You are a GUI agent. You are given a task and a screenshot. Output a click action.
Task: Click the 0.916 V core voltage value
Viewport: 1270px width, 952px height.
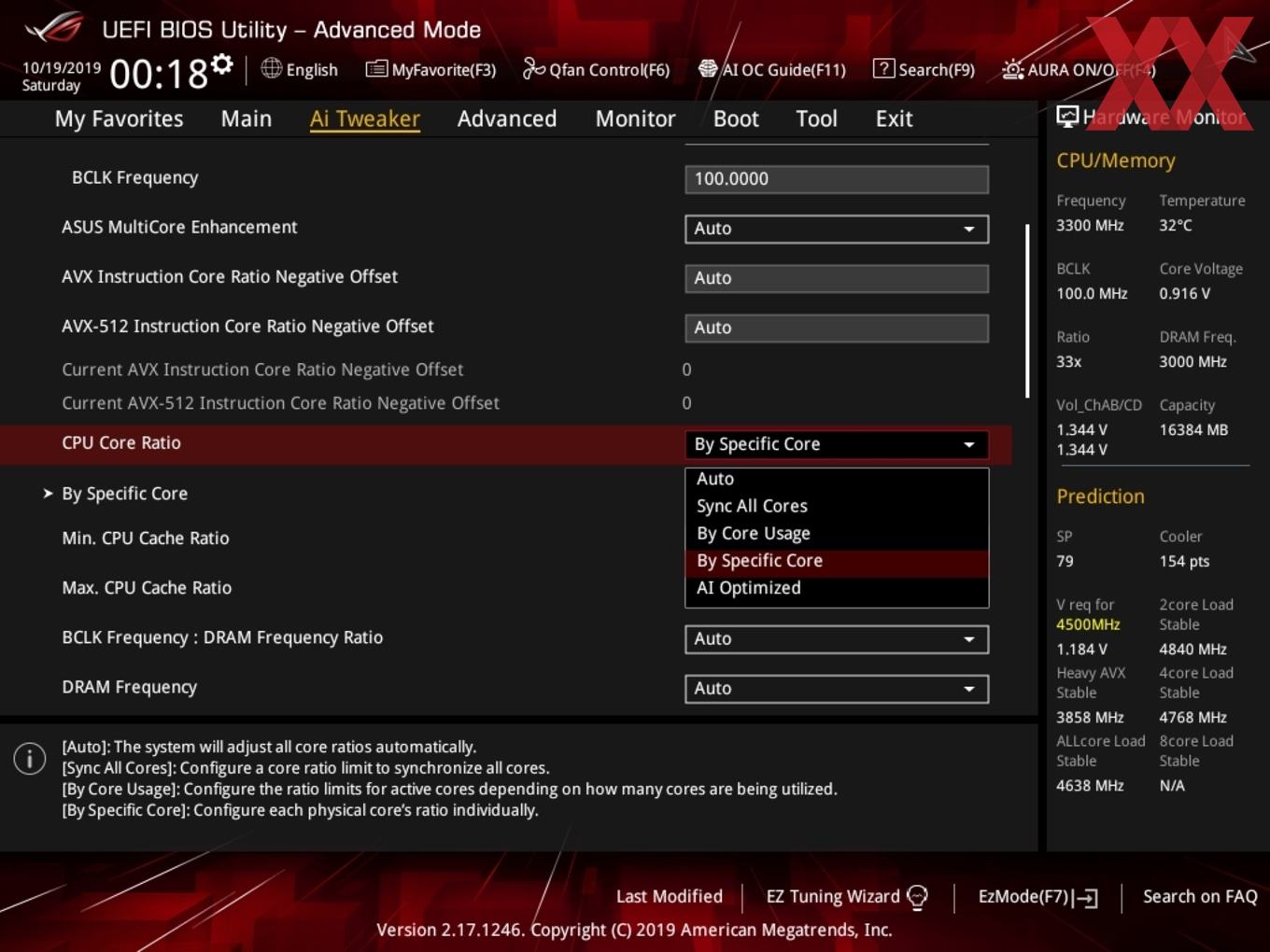1185,294
